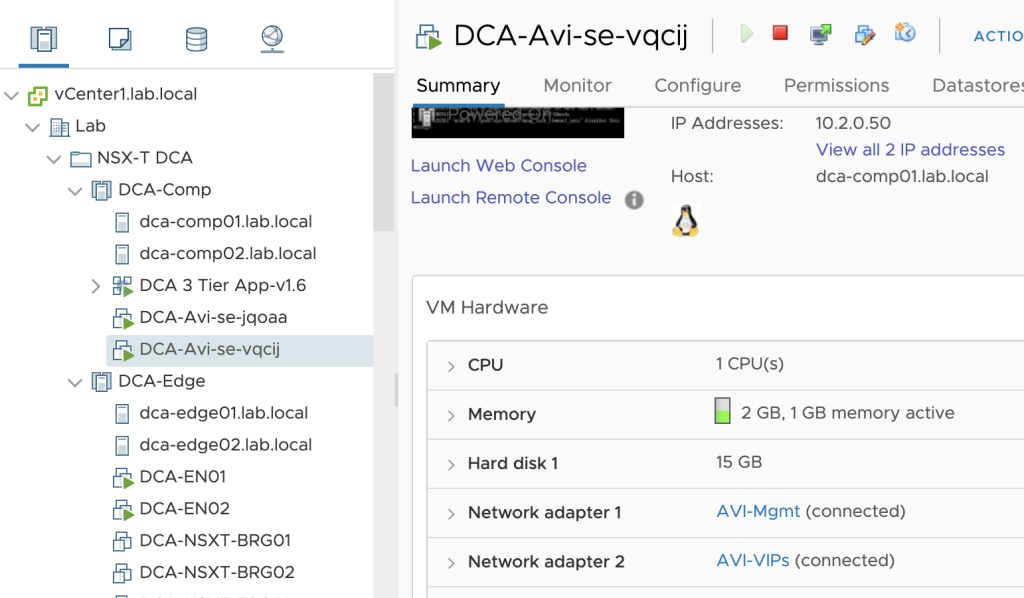This screenshot has height=598, width=1024.
Task: Click the info icon beside Launch Remote Console
Action: pyautogui.click(x=634, y=200)
